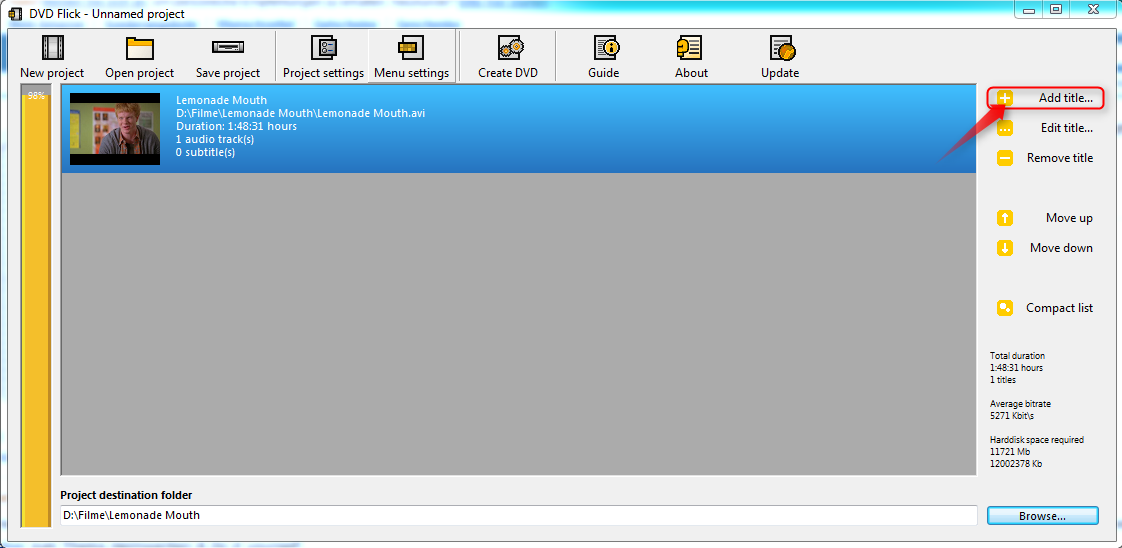Move the selected title down
The height and width of the screenshot is (548, 1122).
pos(1046,248)
